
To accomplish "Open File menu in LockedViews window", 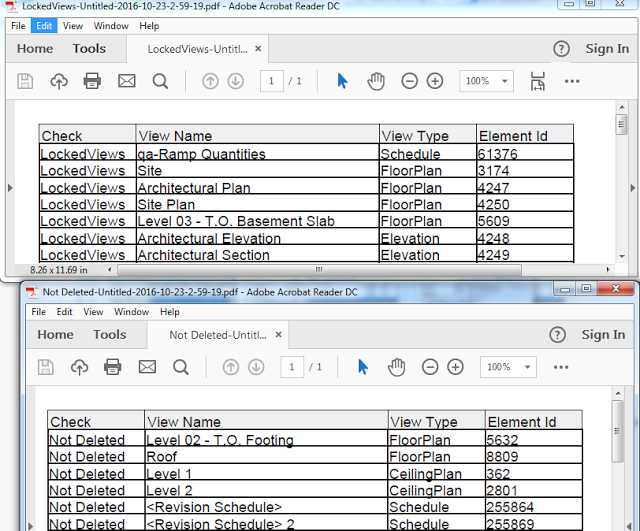I will pyautogui.click(x=18, y=26).
